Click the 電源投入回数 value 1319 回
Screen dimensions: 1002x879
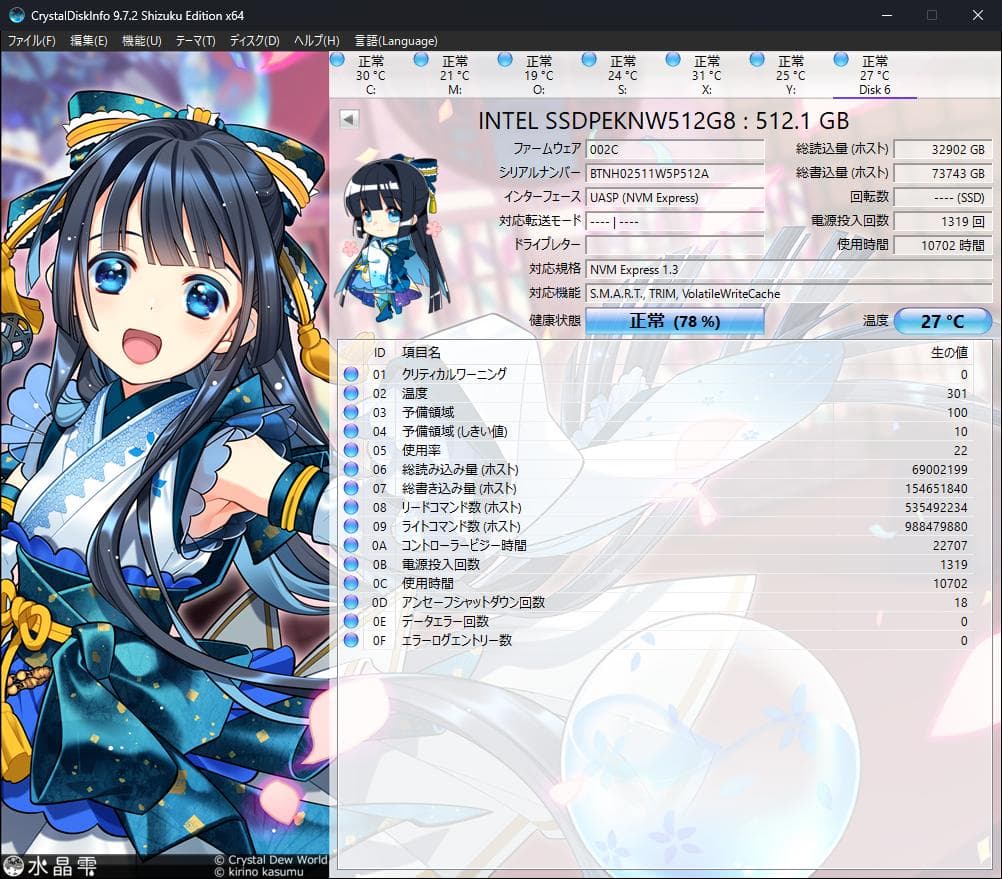(943, 222)
